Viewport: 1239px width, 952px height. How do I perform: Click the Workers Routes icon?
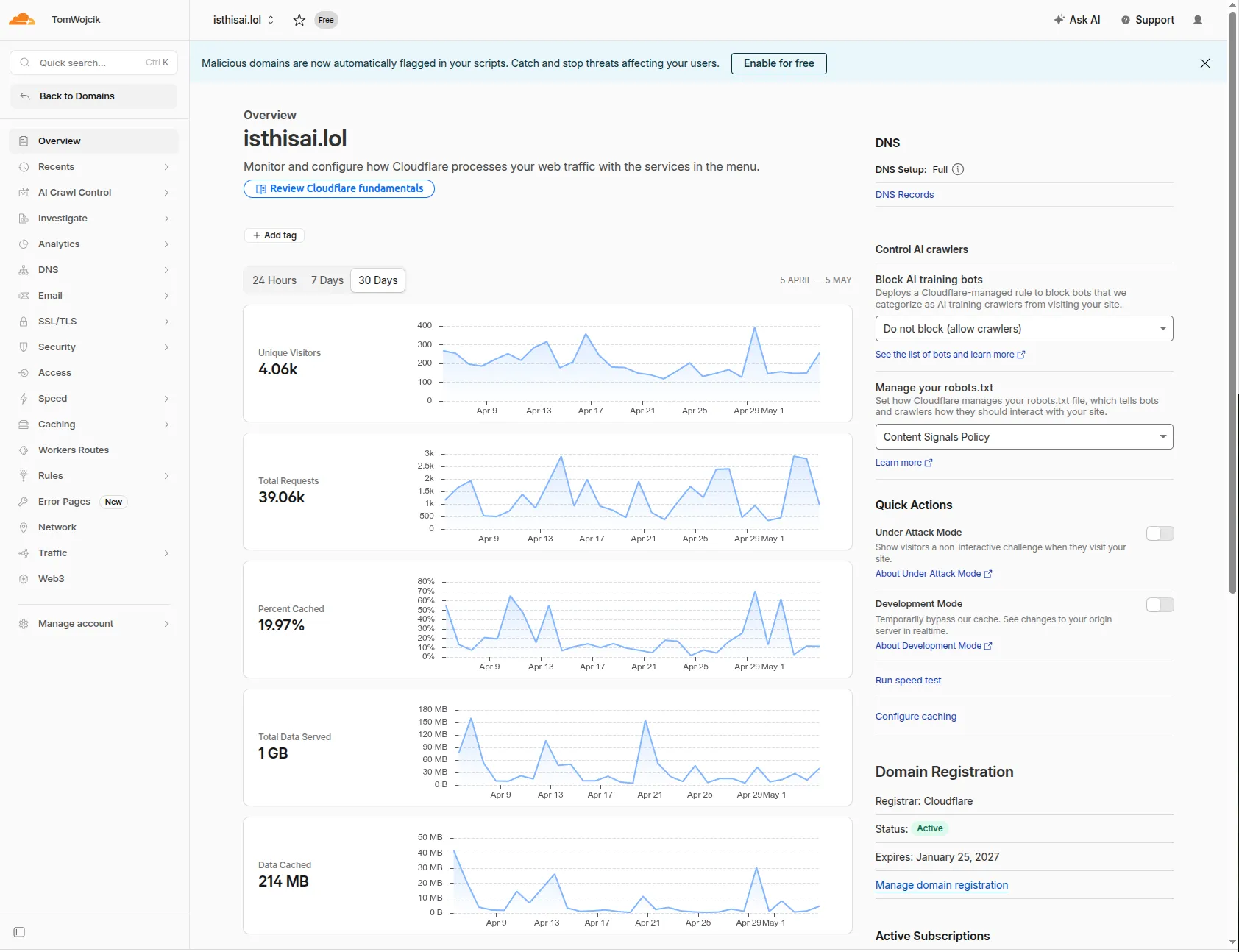coord(24,450)
